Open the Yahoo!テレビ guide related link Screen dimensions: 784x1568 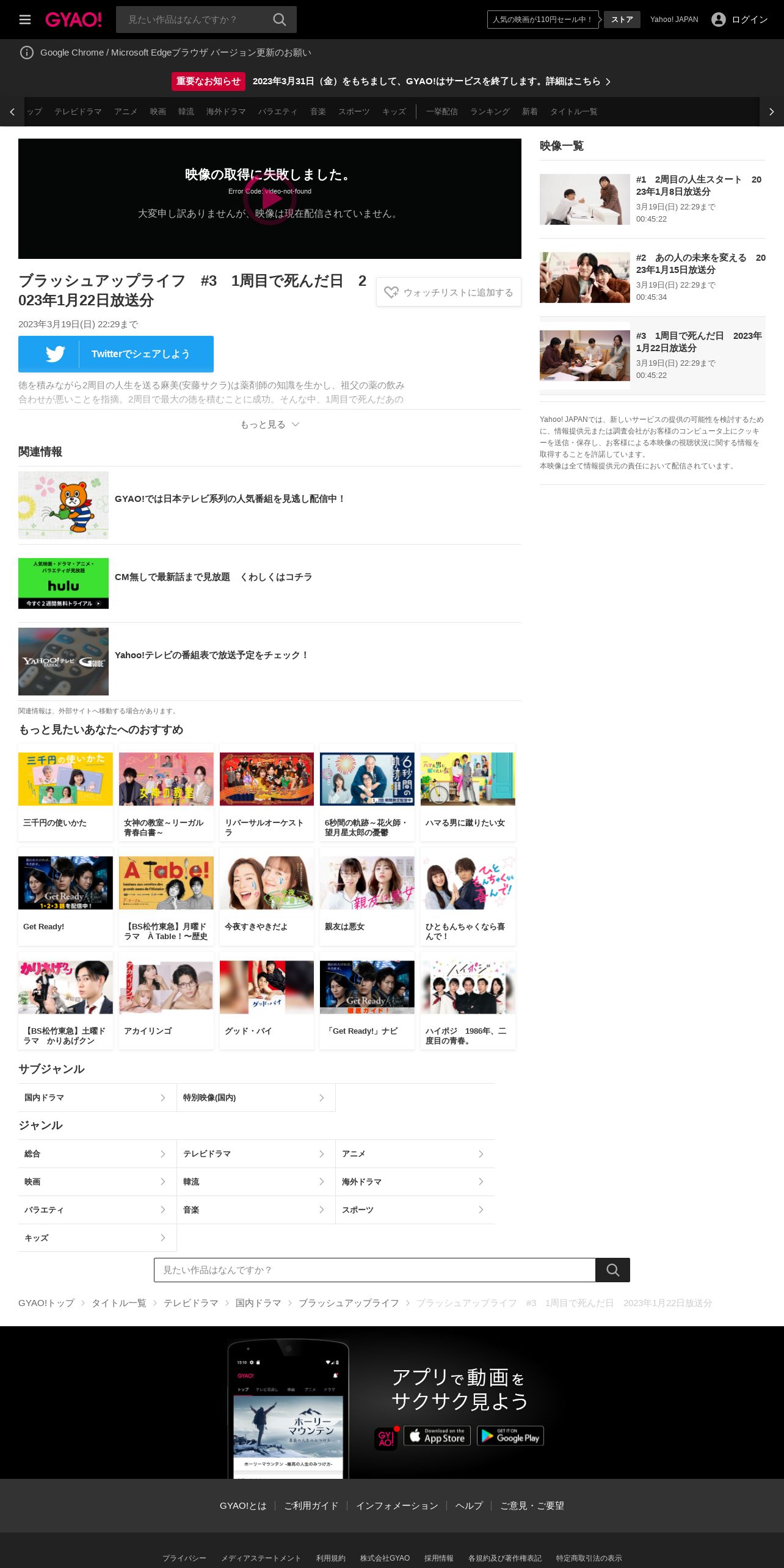click(x=270, y=661)
